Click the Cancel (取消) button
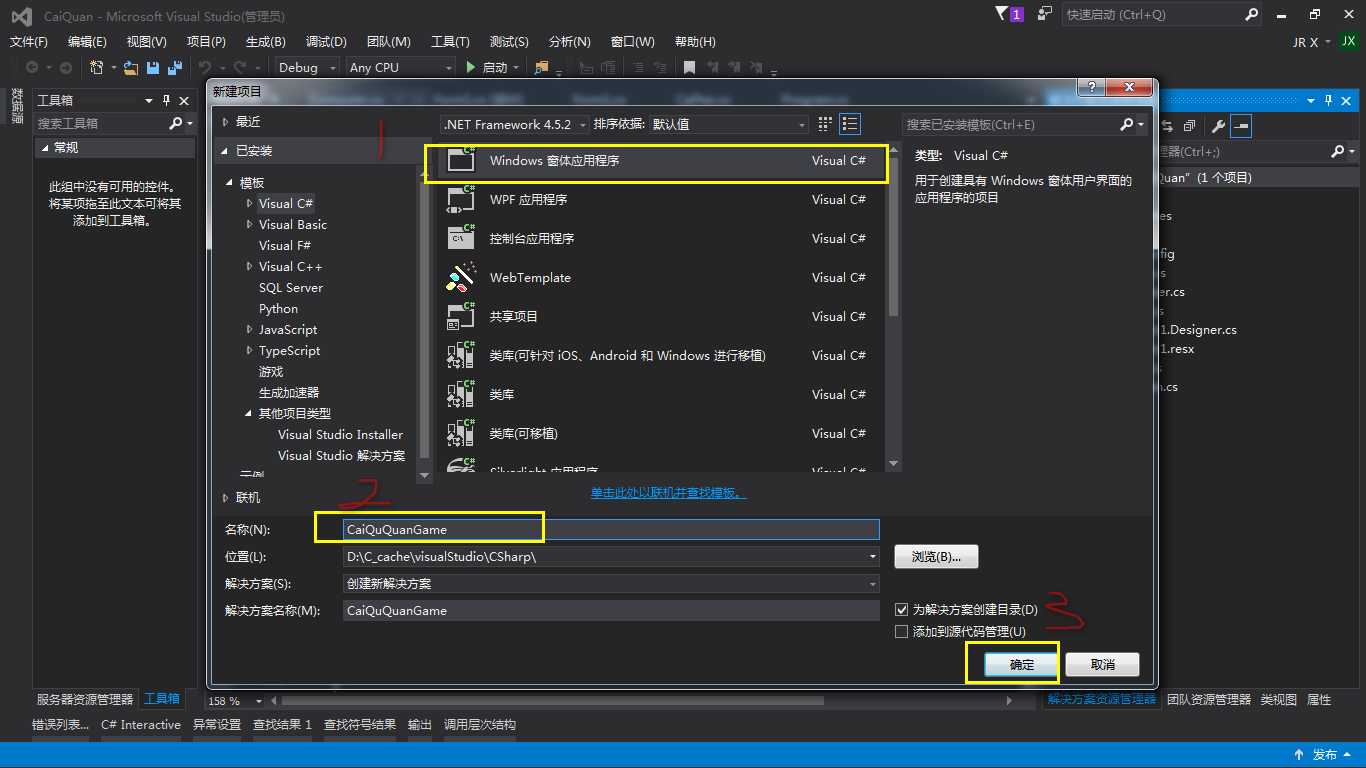The height and width of the screenshot is (768, 1366). (1102, 664)
